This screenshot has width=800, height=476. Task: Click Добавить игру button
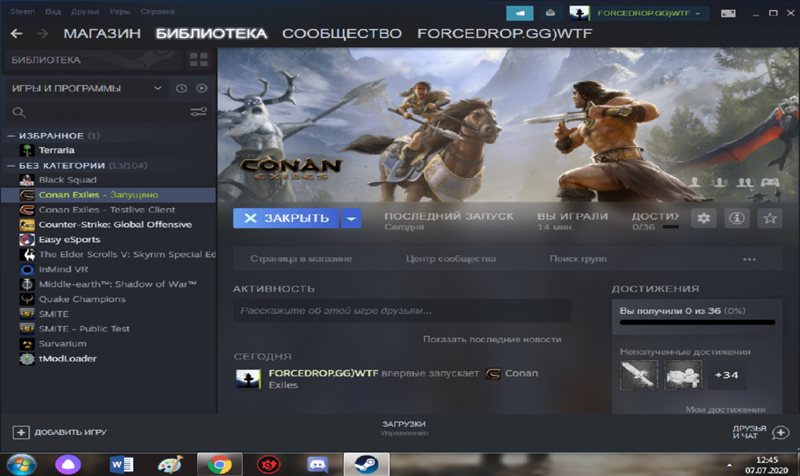[60, 433]
